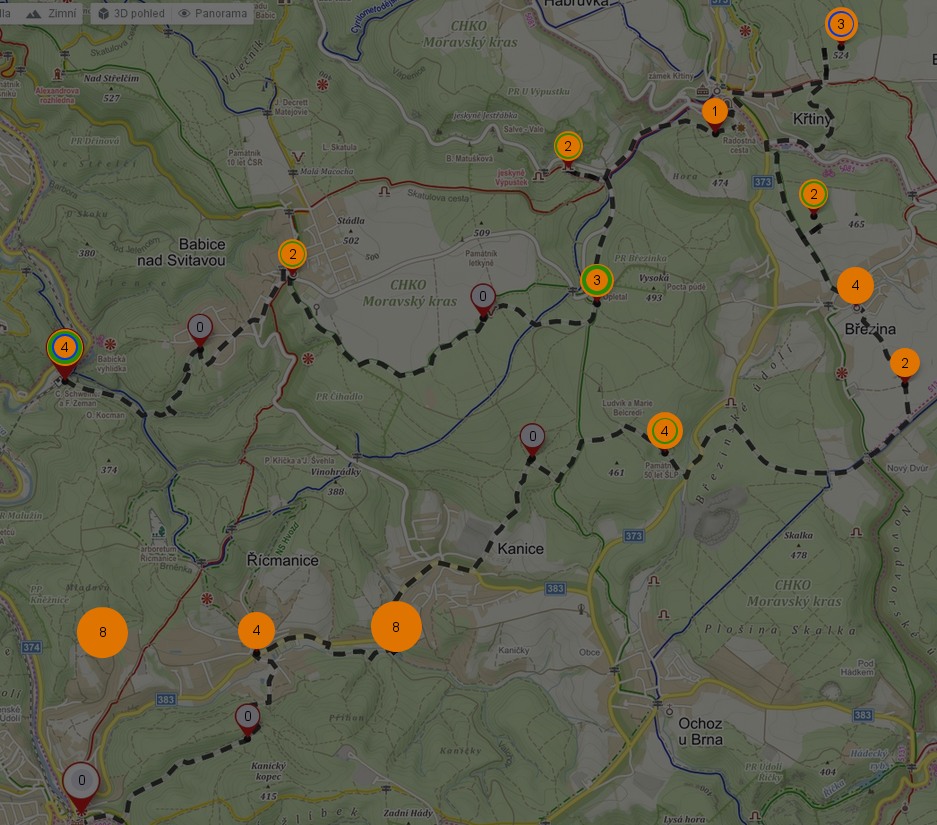
Task: Select the large gray 0 pin at bottom left
Action: [81, 782]
